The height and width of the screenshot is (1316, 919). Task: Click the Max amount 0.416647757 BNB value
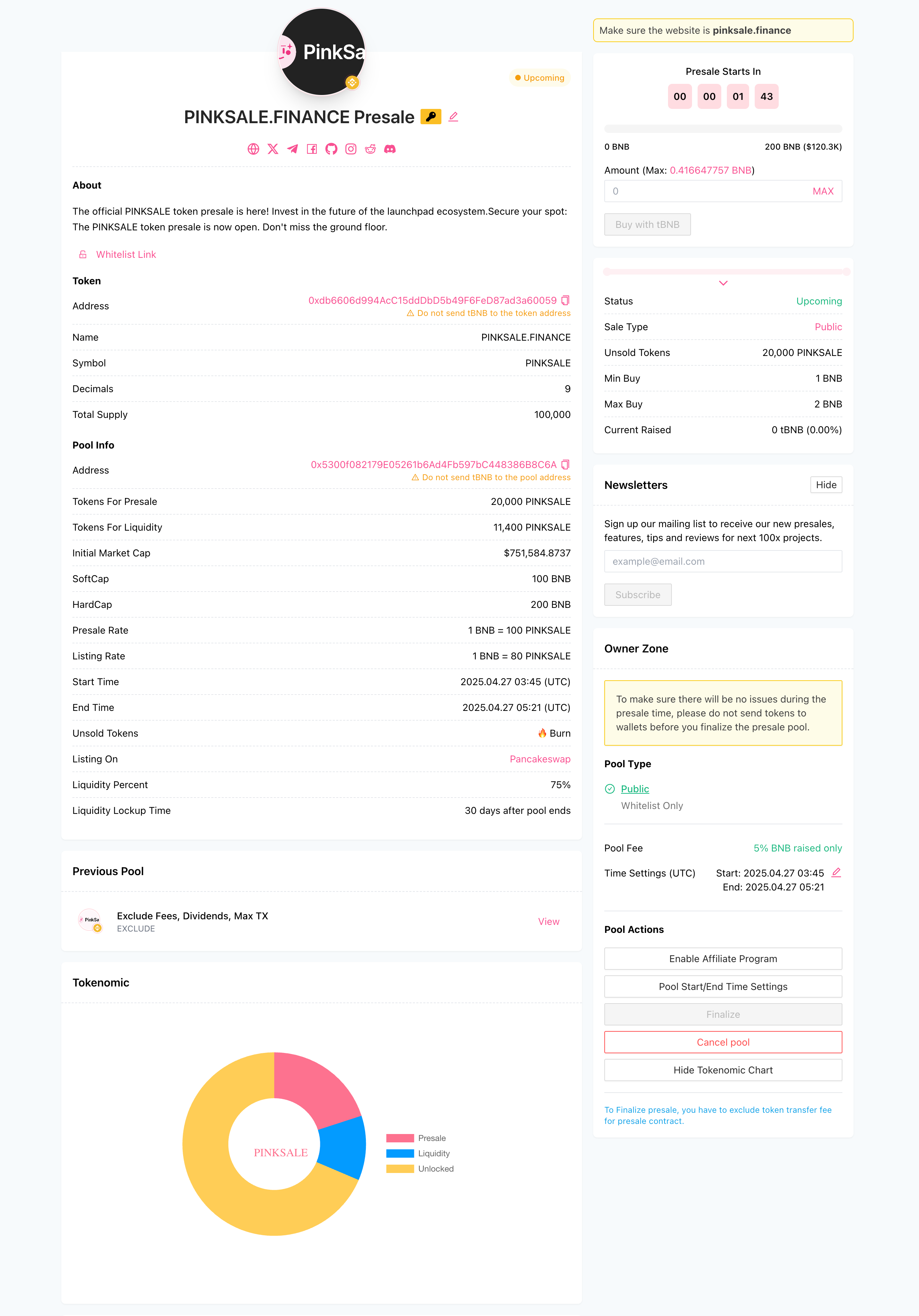(x=710, y=170)
